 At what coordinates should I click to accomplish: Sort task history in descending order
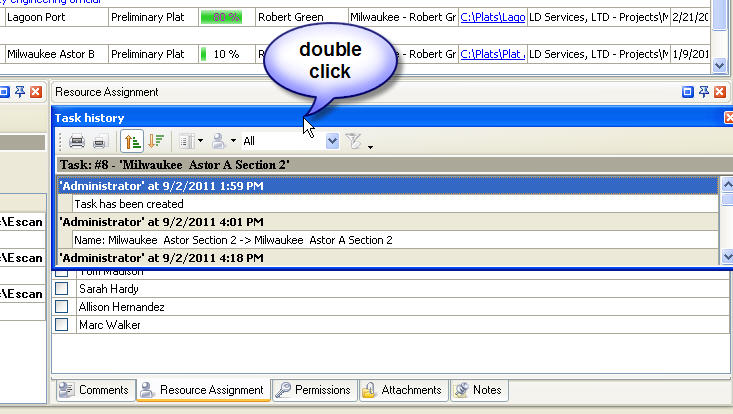pos(155,141)
